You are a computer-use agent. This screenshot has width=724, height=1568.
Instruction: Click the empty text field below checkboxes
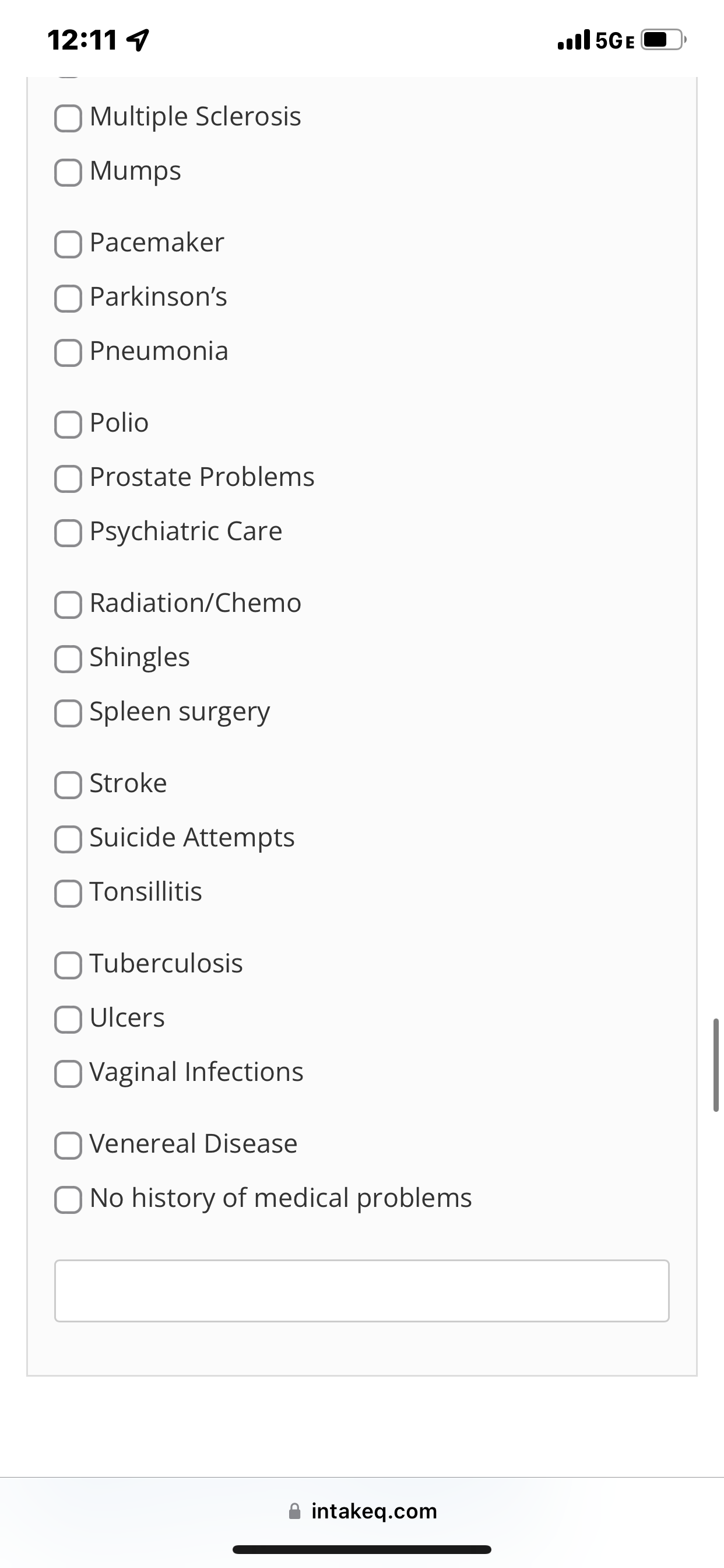(x=362, y=1290)
